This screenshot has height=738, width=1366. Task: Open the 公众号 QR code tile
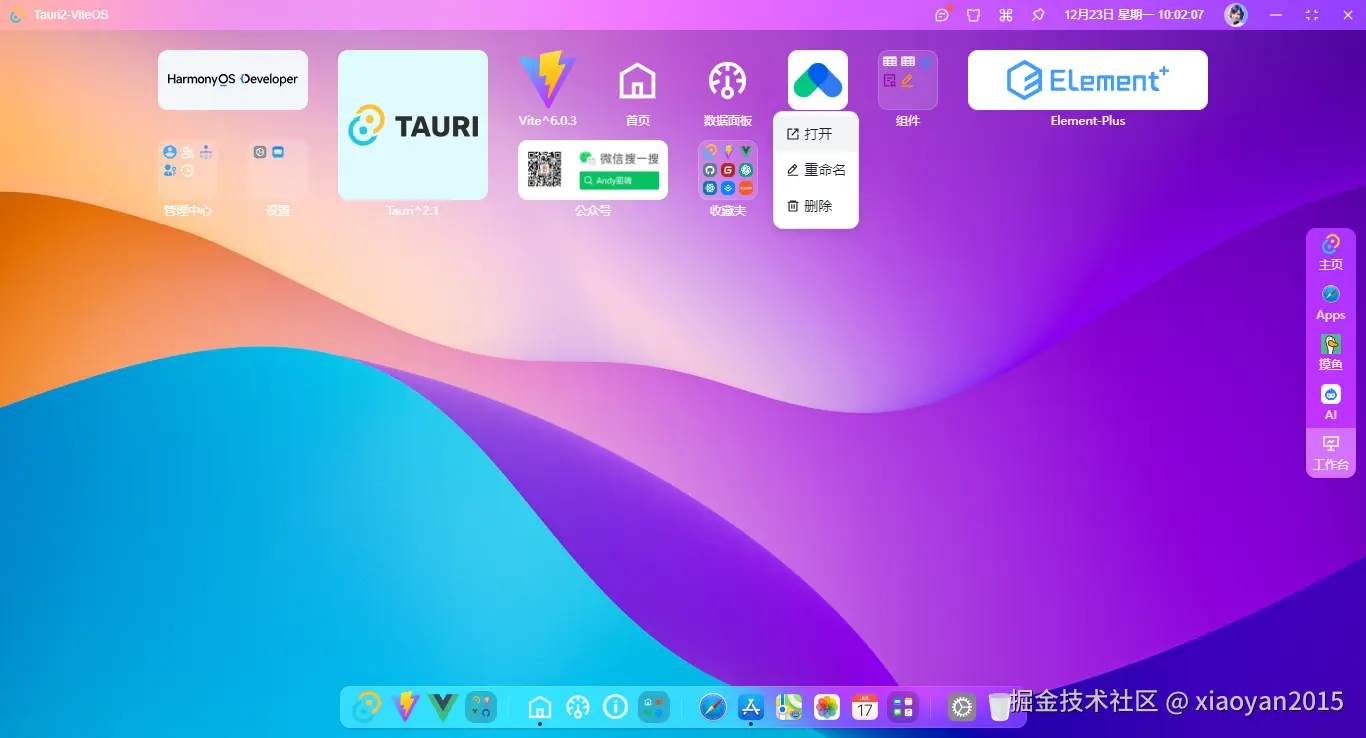click(593, 170)
